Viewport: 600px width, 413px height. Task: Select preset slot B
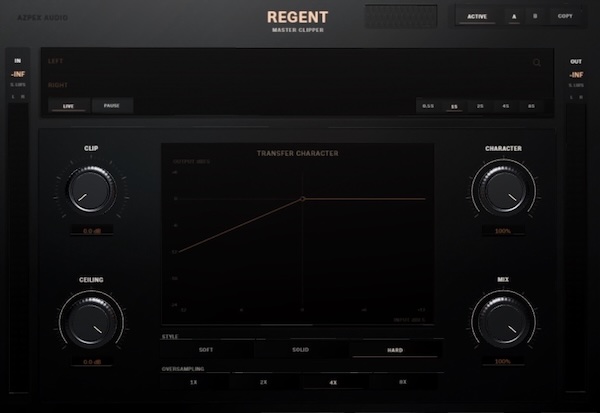[x=535, y=16]
